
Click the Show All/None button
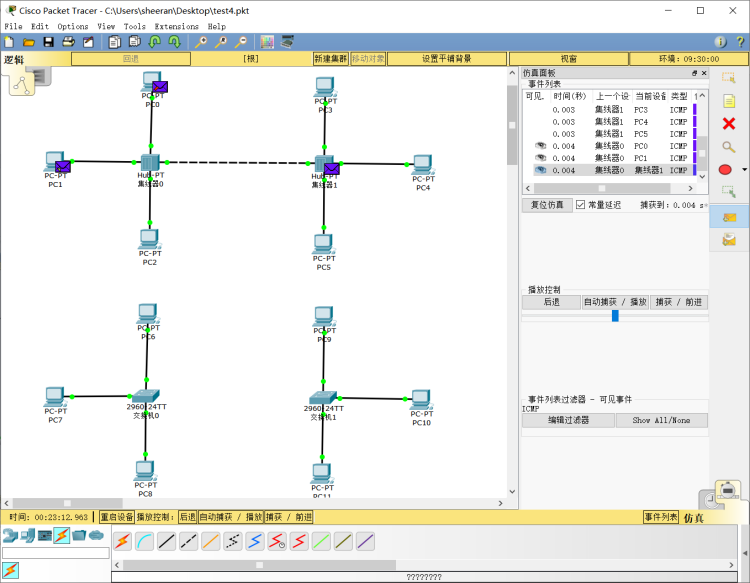662,420
